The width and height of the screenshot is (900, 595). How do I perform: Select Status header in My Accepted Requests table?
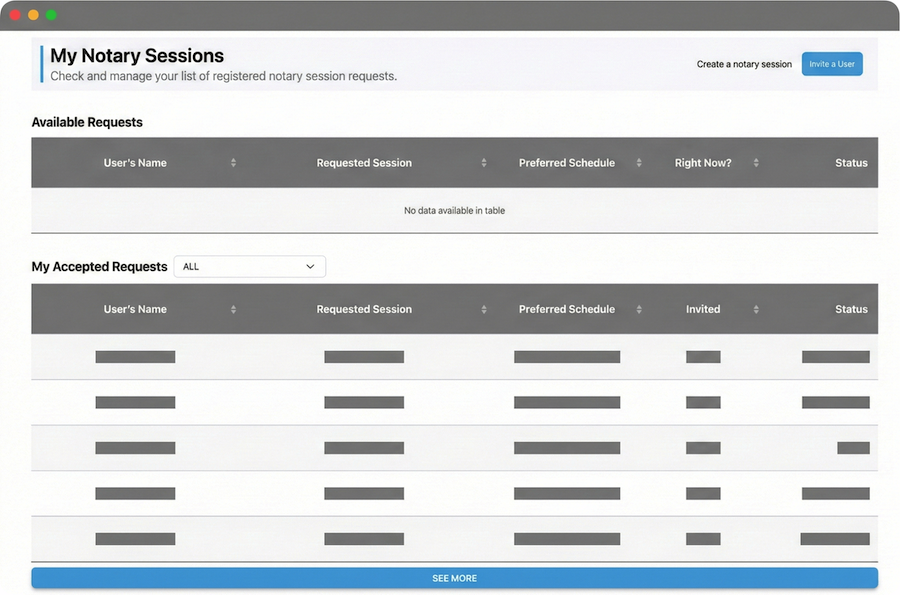click(x=850, y=310)
